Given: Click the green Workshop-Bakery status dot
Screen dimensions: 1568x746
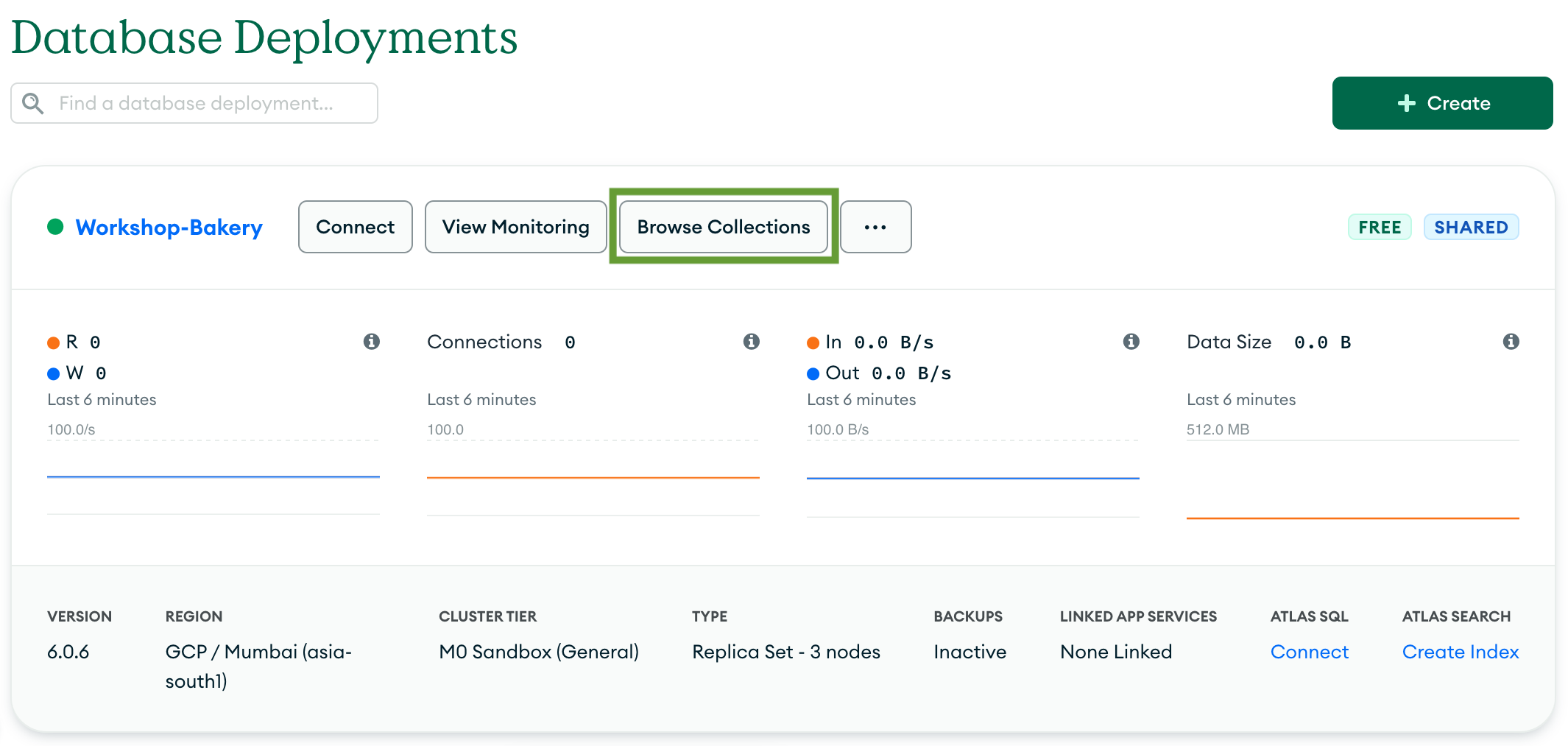Looking at the screenshot, I should (x=55, y=227).
